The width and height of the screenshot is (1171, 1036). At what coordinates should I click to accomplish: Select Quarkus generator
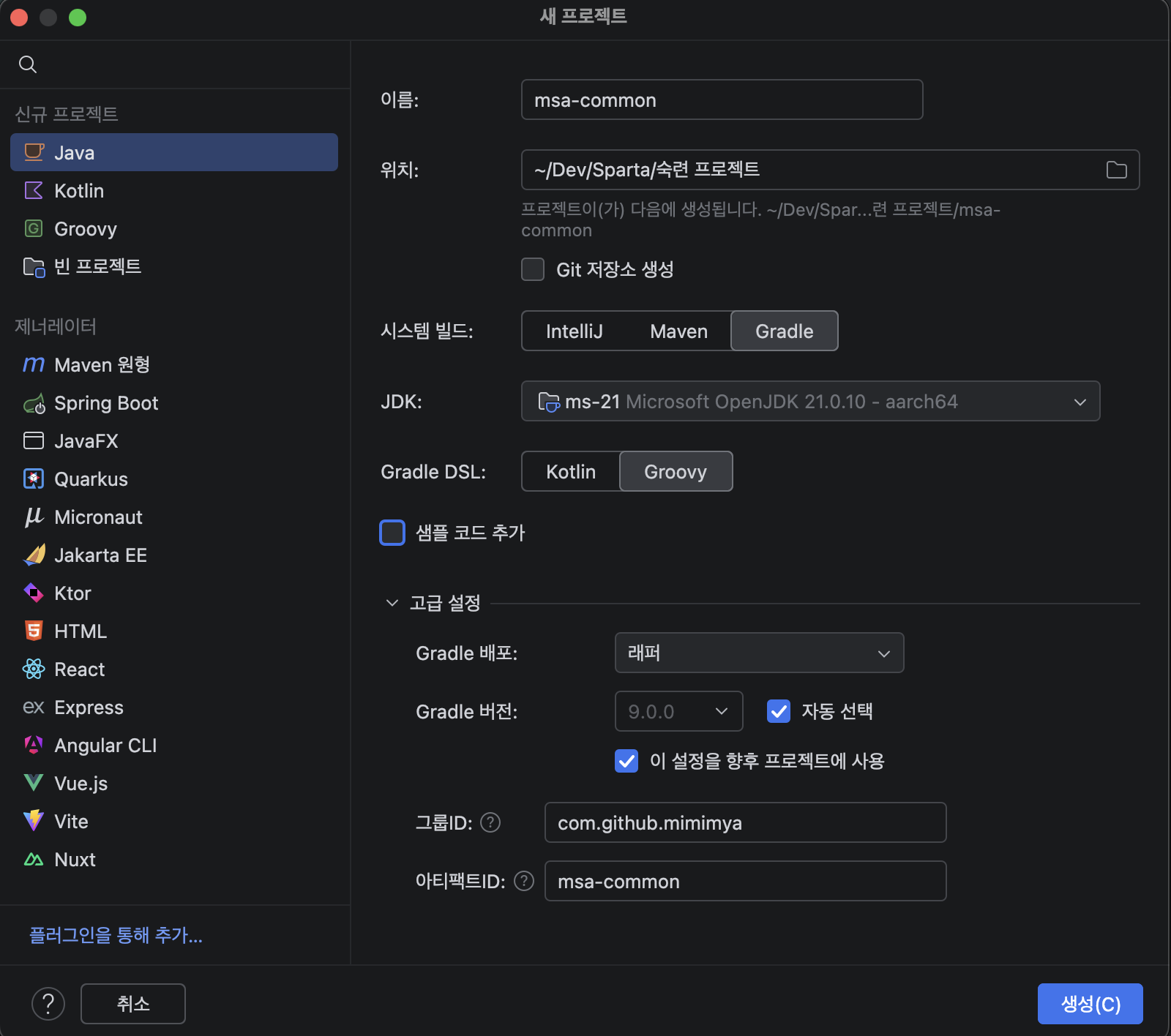pos(174,478)
